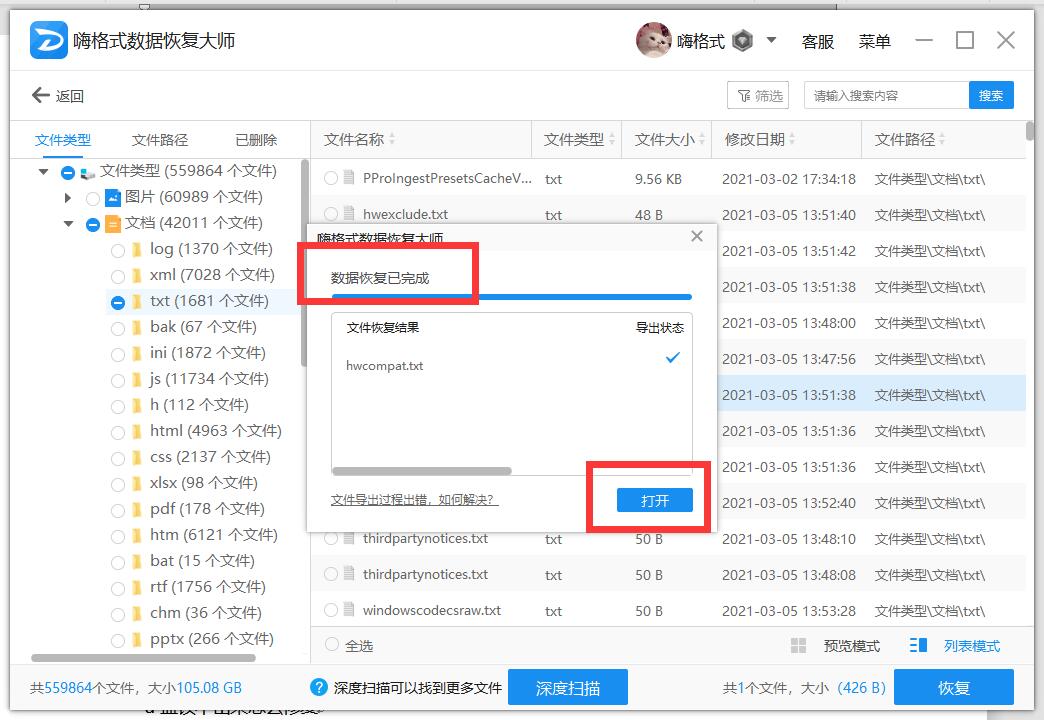Click the html folder icon
The width and height of the screenshot is (1044, 720).
pyautogui.click(x=136, y=432)
